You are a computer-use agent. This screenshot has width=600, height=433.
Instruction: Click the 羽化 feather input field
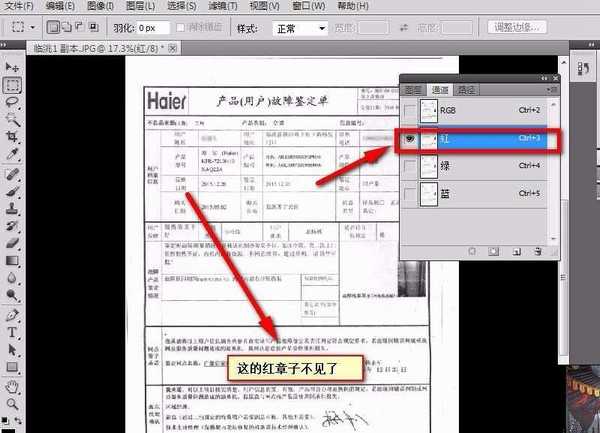click(x=153, y=28)
